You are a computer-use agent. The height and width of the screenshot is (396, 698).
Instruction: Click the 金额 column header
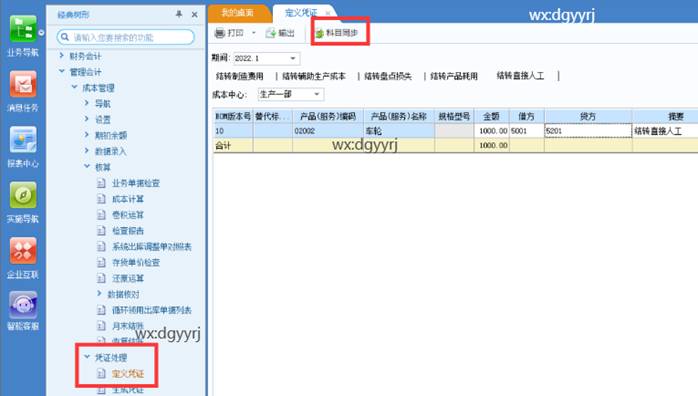click(x=491, y=117)
